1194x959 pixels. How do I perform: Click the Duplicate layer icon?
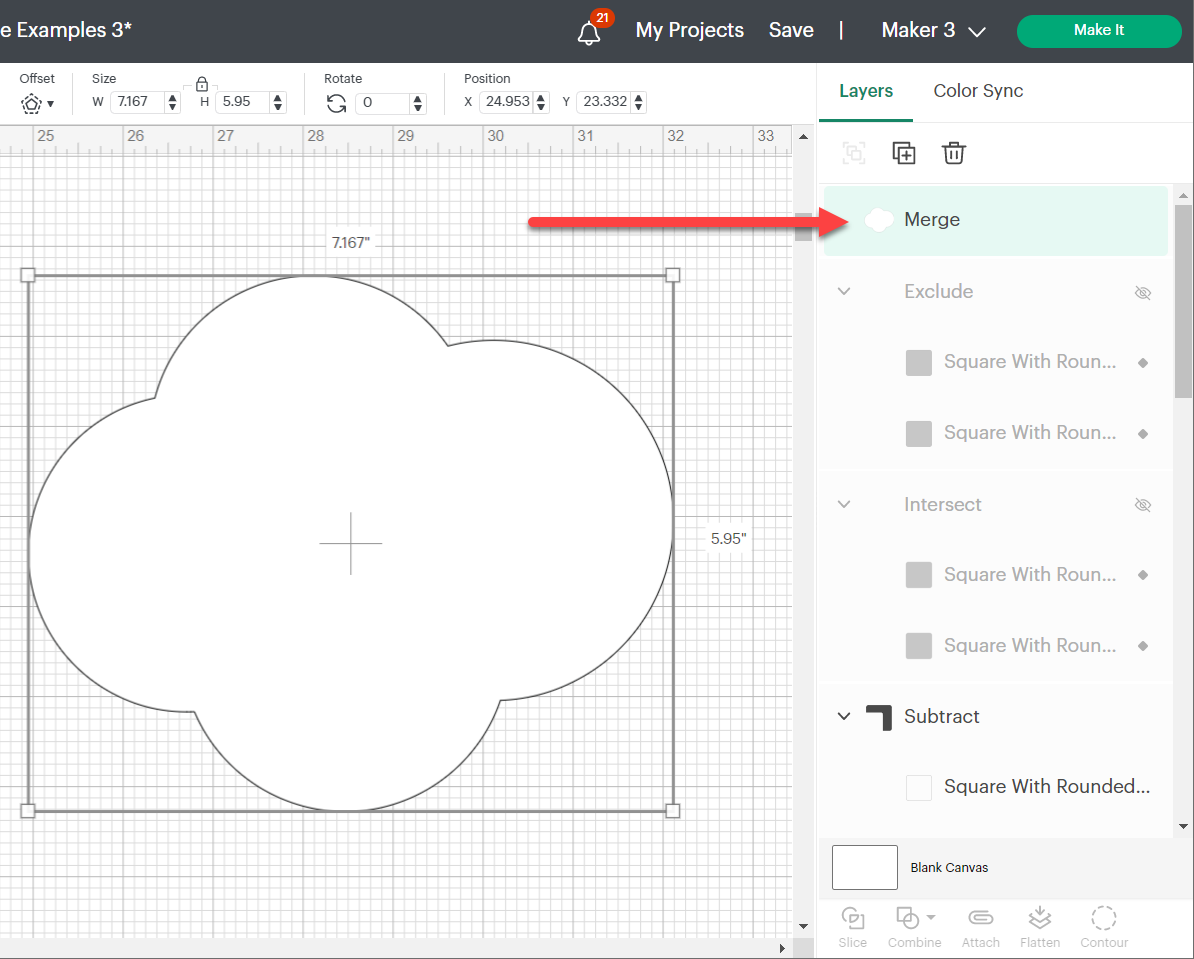pyautogui.click(x=904, y=153)
